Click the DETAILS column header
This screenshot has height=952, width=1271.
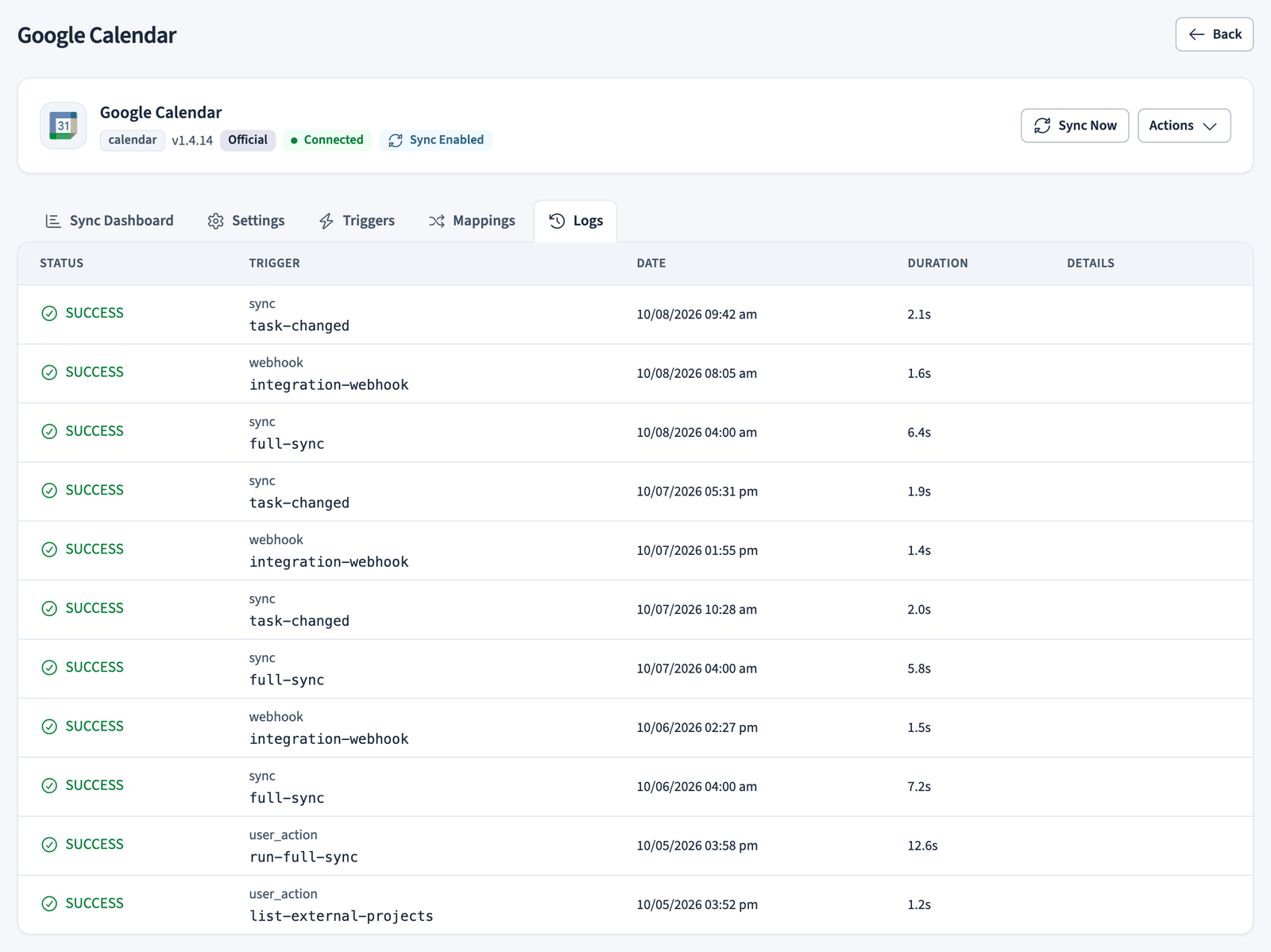(1091, 264)
